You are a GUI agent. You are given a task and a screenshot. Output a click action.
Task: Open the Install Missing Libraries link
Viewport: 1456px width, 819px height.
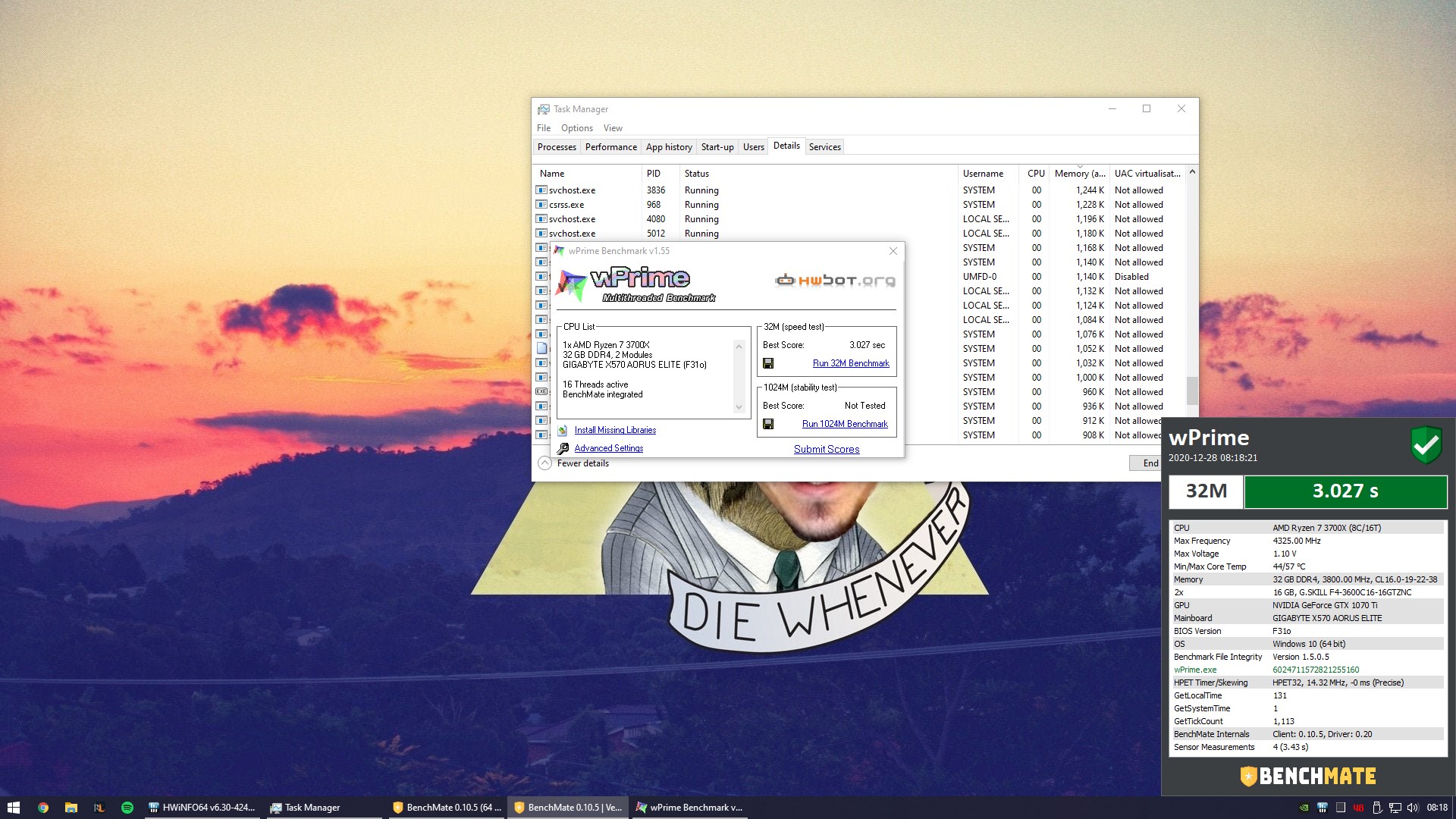pyautogui.click(x=615, y=430)
